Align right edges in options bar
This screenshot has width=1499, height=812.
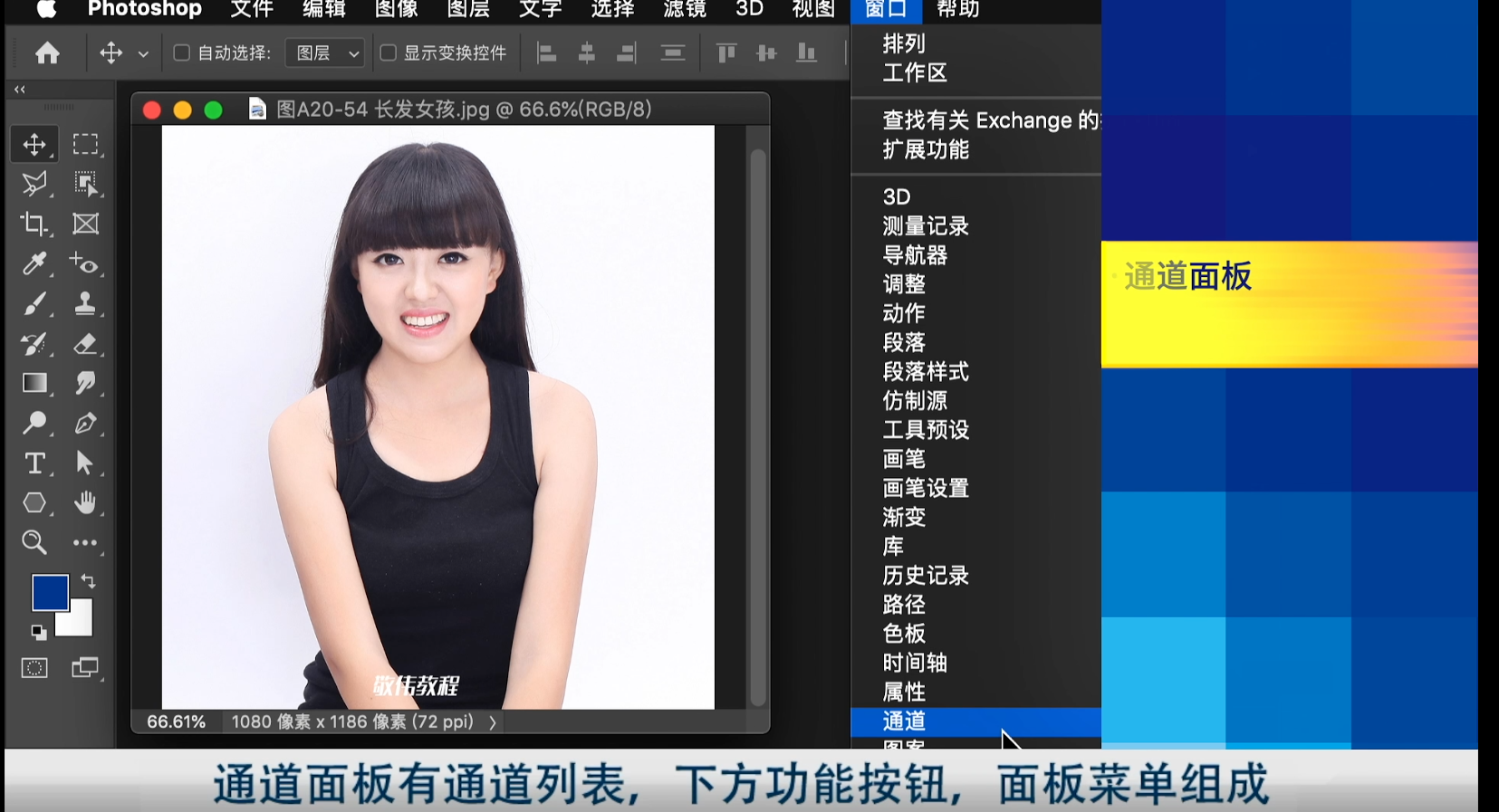626,53
